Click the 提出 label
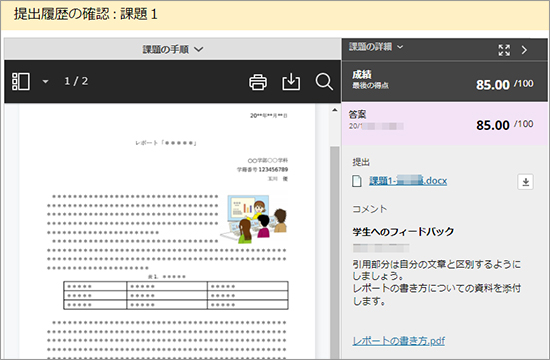 point(361,162)
